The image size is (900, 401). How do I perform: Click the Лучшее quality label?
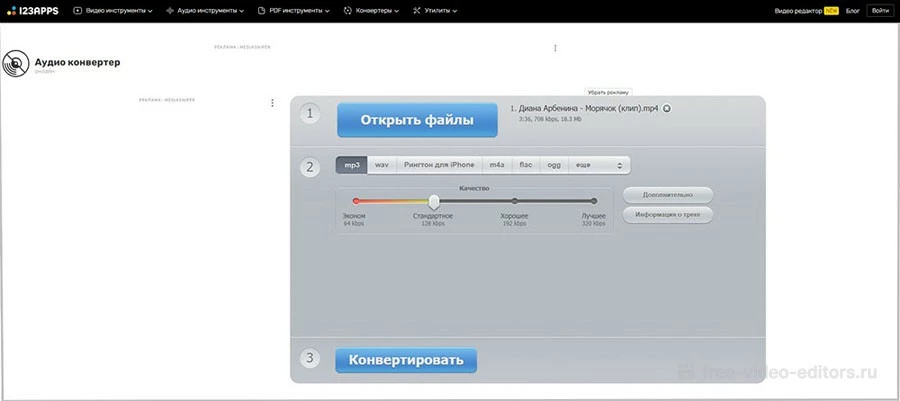tap(594, 216)
